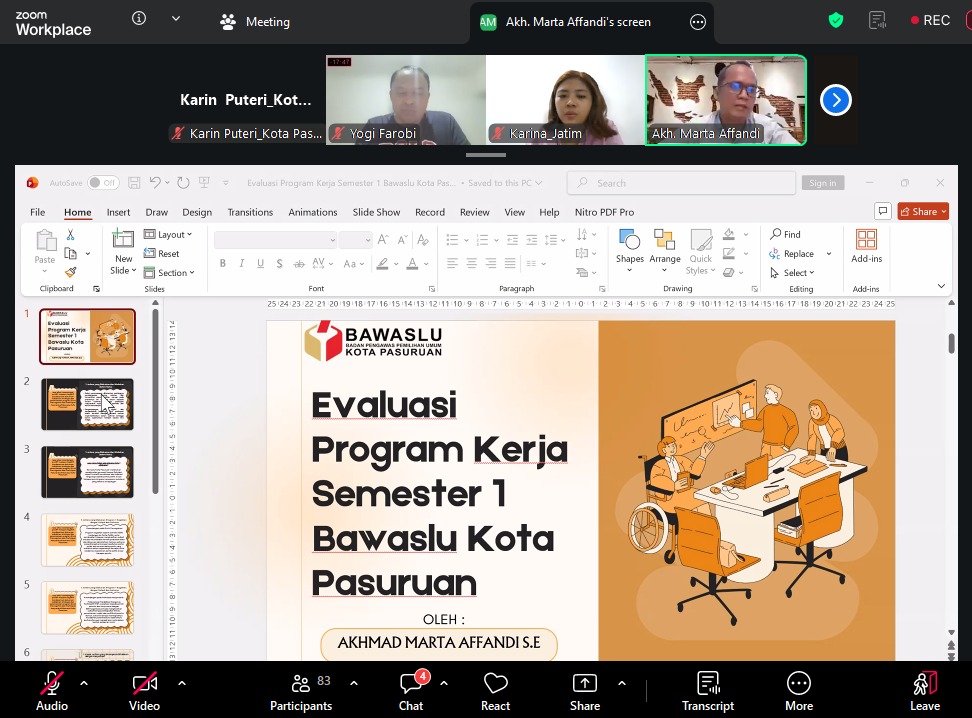Toggle Align Left paragraph

[453, 264]
